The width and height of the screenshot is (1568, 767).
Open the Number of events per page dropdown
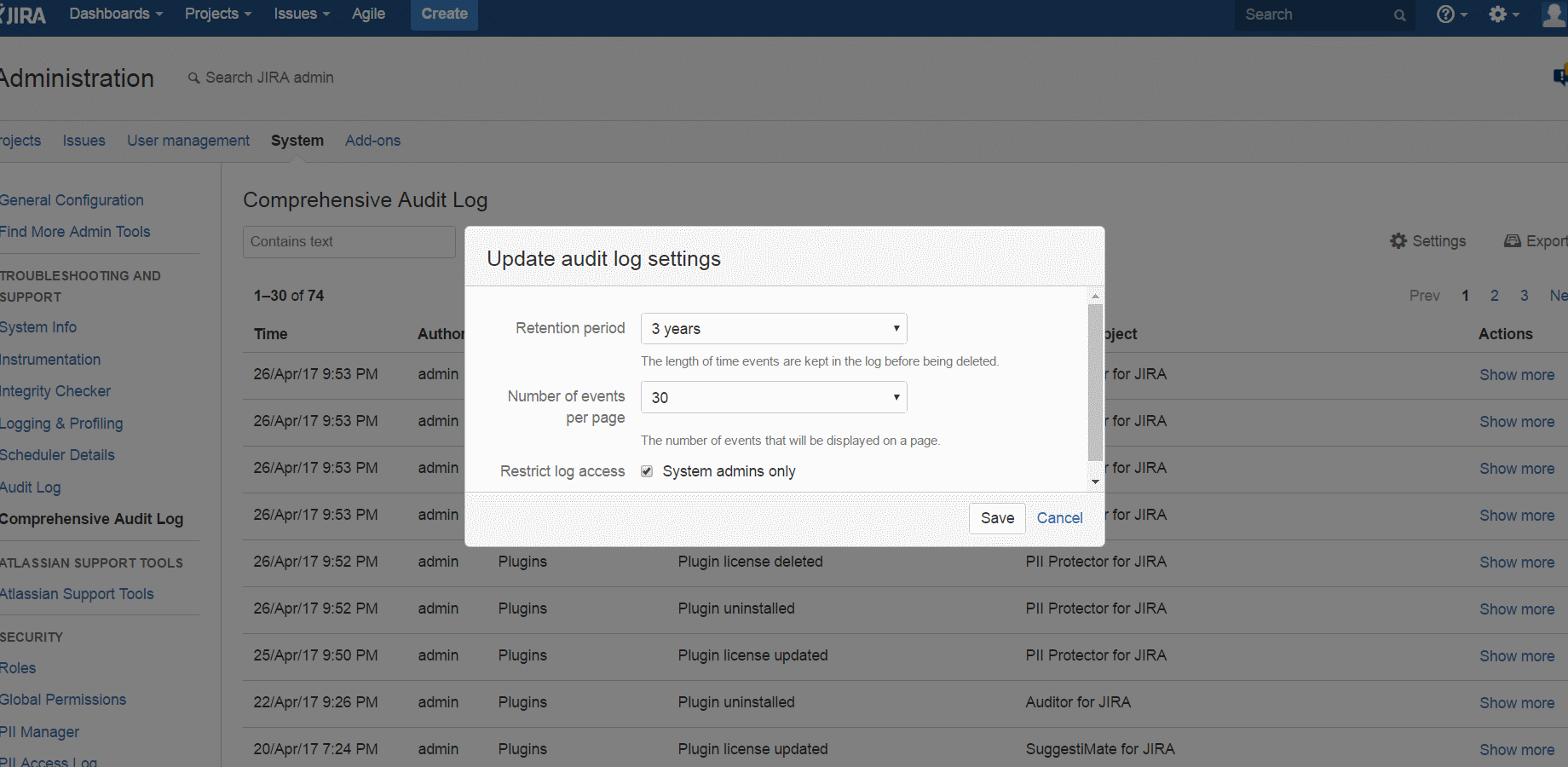(774, 397)
